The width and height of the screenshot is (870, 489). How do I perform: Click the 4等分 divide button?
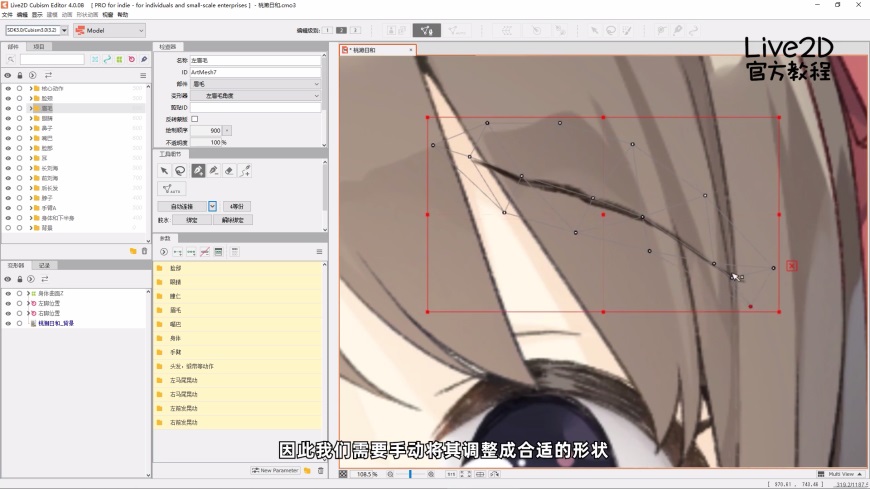[237, 206]
